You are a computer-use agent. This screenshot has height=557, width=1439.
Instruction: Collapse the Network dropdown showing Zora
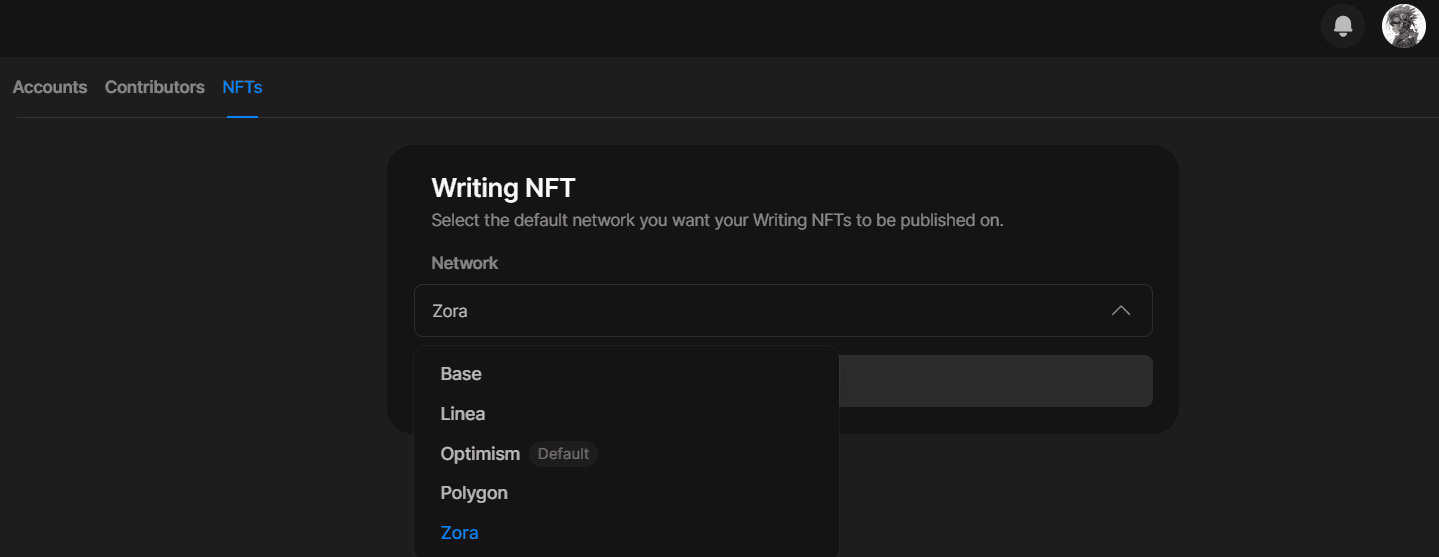tap(783, 311)
